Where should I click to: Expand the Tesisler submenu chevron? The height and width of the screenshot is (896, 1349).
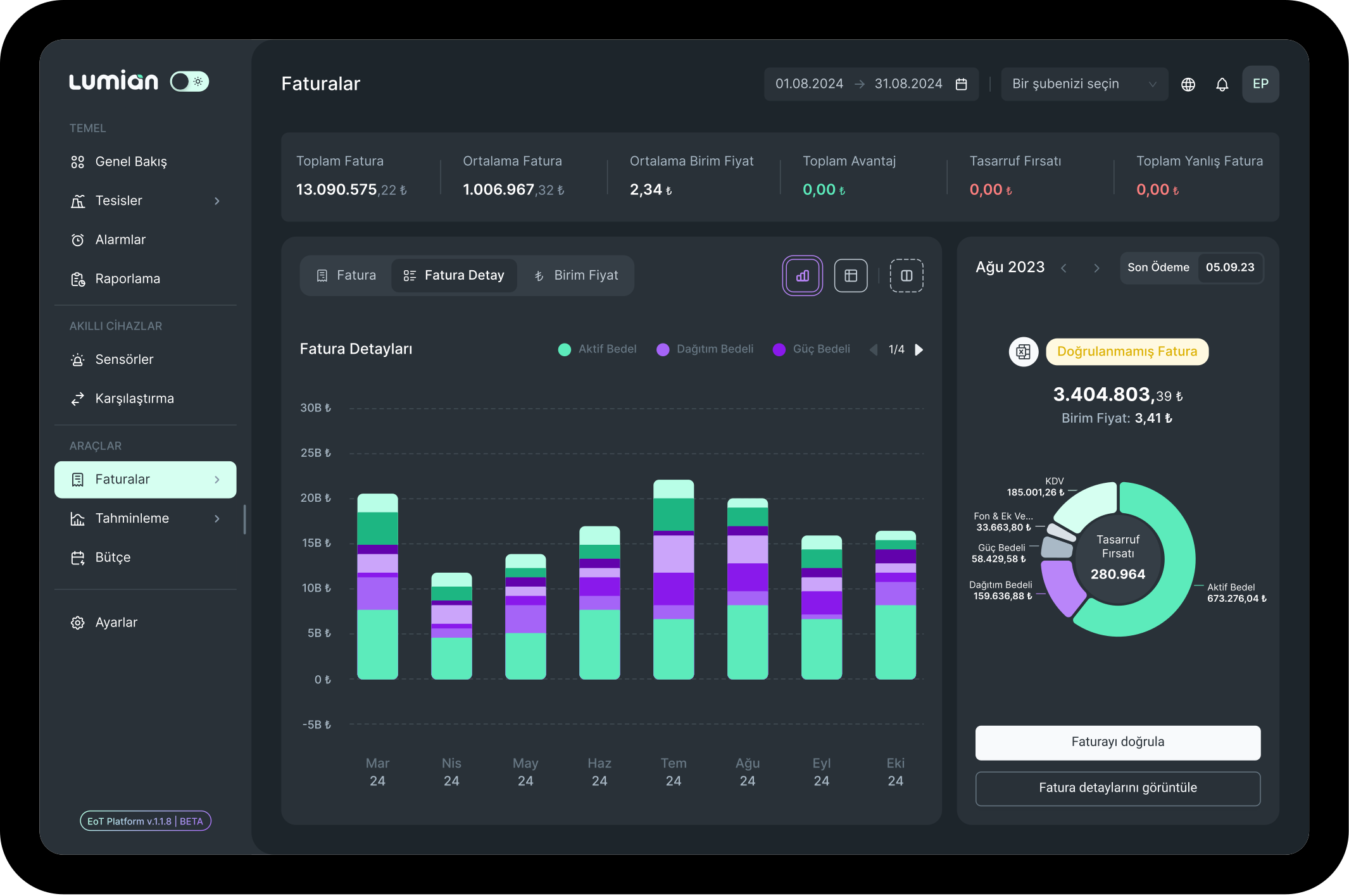tap(217, 201)
